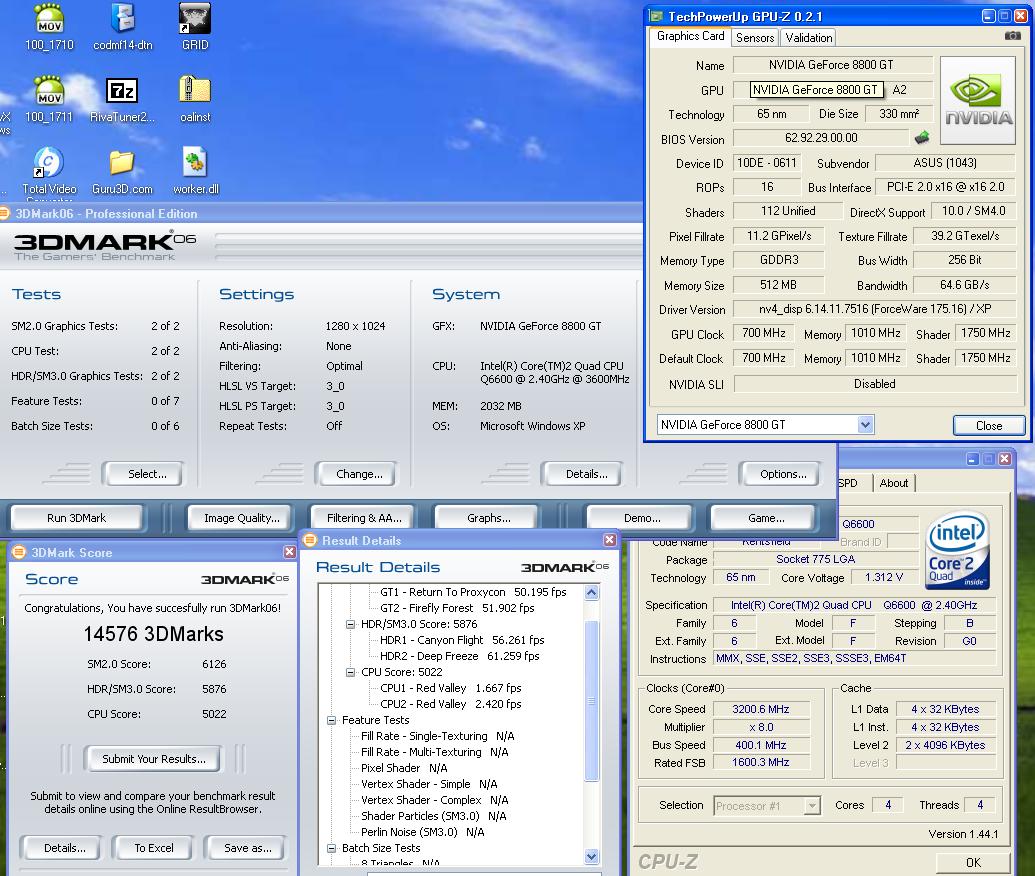
Task: Click the GPU-Z title bar icon
Action: (656, 16)
